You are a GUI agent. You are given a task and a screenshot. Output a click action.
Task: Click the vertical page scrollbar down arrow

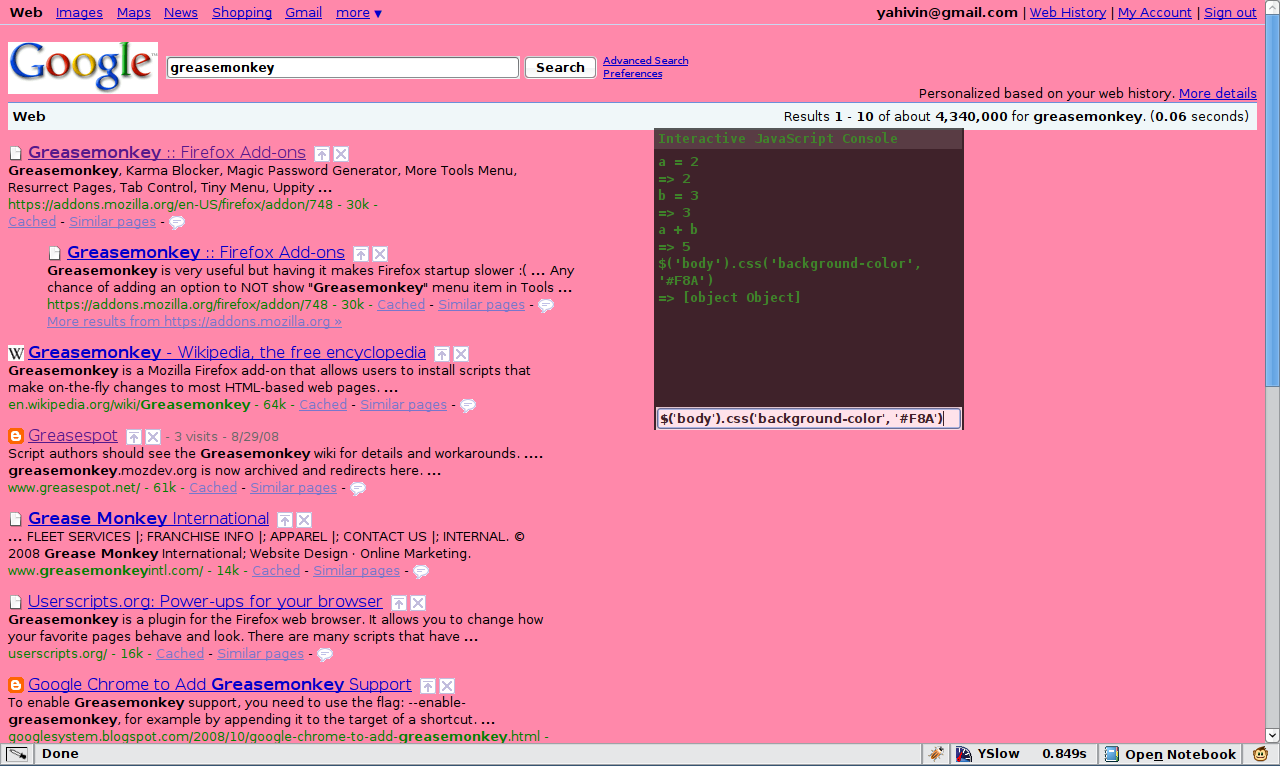[x=1272, y=735]
